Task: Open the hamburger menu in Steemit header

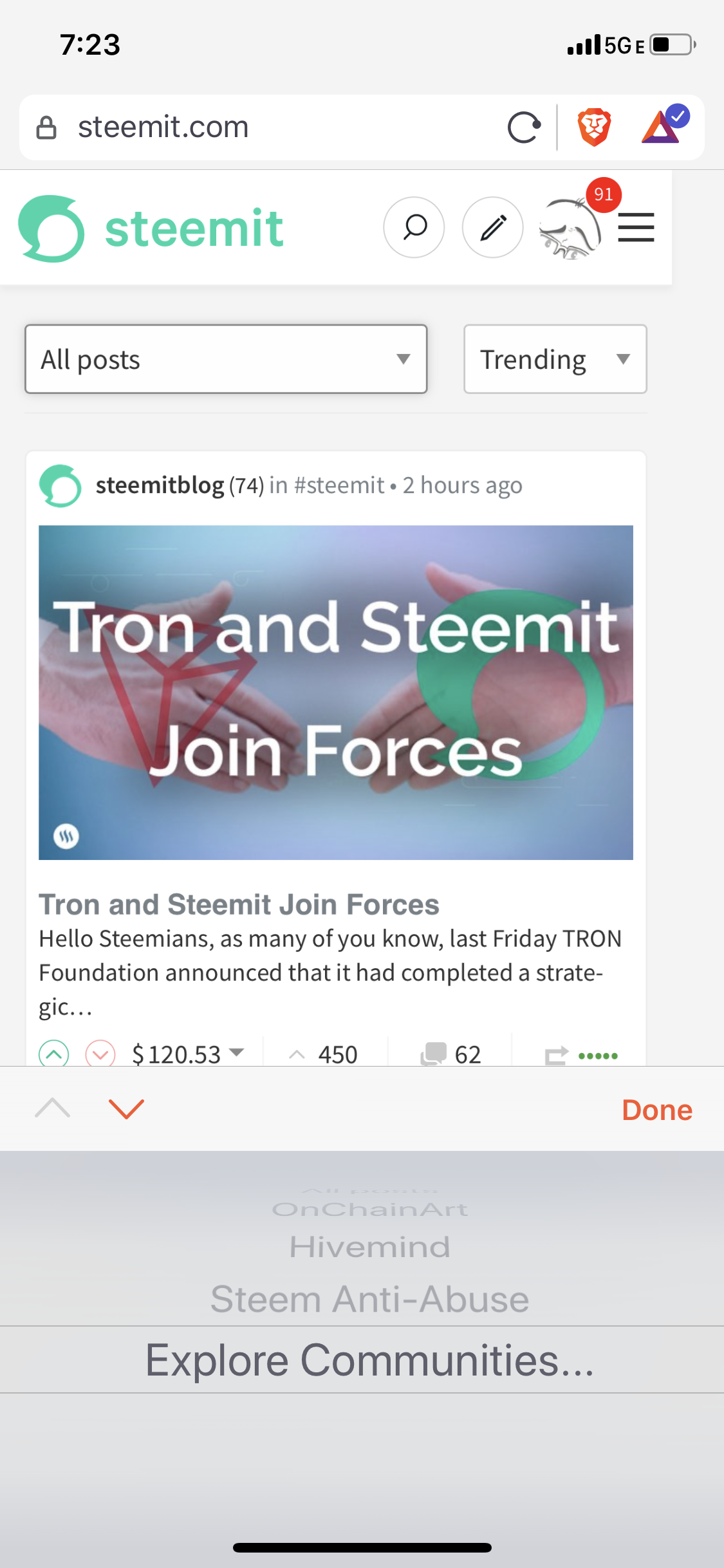Action: click(x=636, y=227)
